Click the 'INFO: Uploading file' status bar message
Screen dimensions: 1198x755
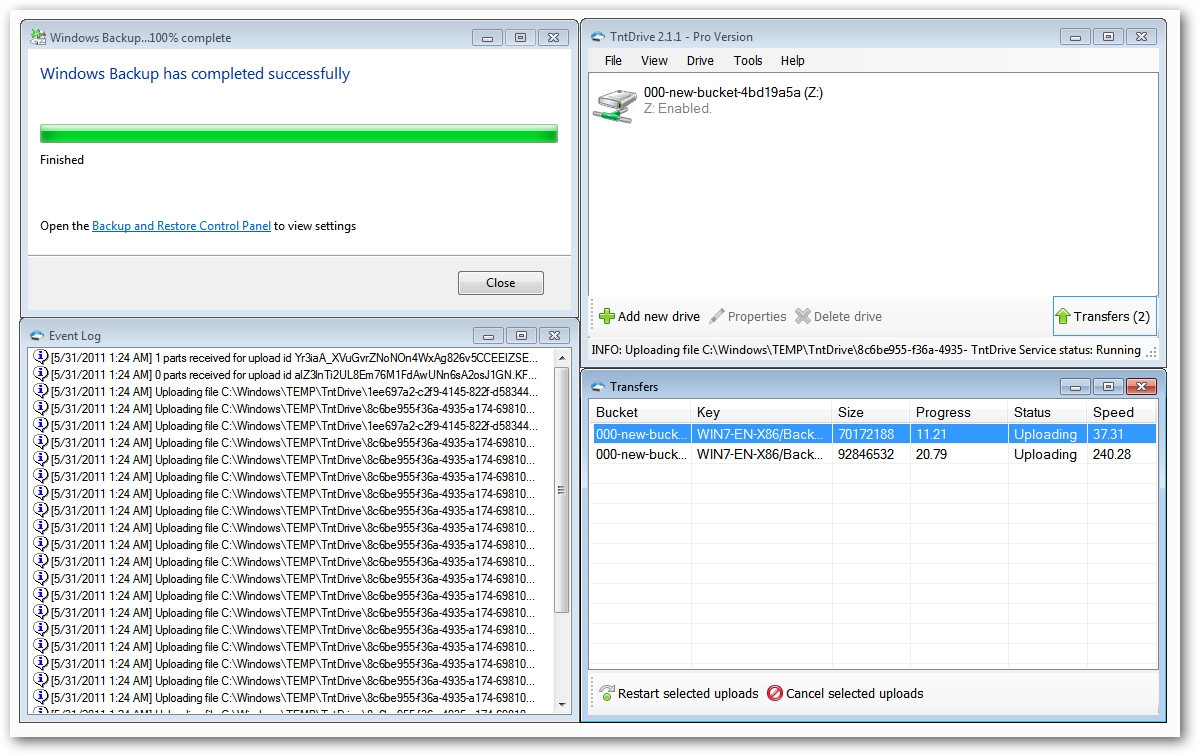tap(779, 350)
